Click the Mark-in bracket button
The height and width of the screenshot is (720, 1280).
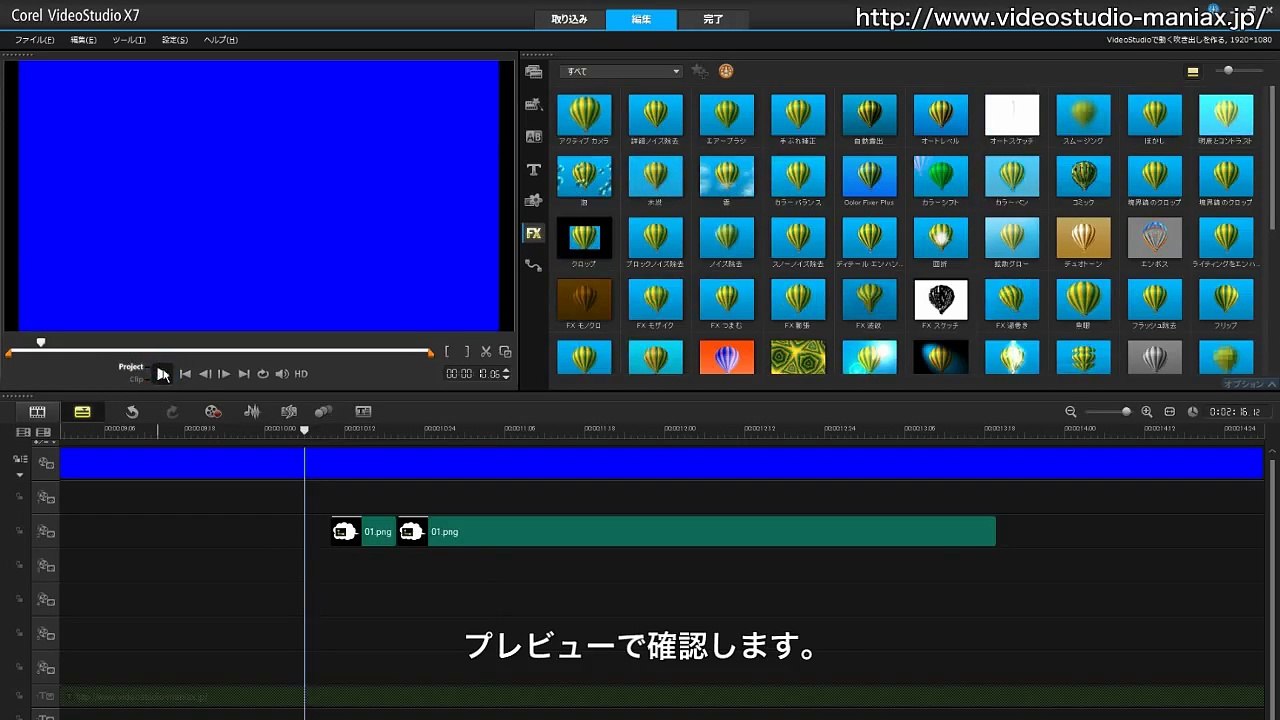point(447,351)
